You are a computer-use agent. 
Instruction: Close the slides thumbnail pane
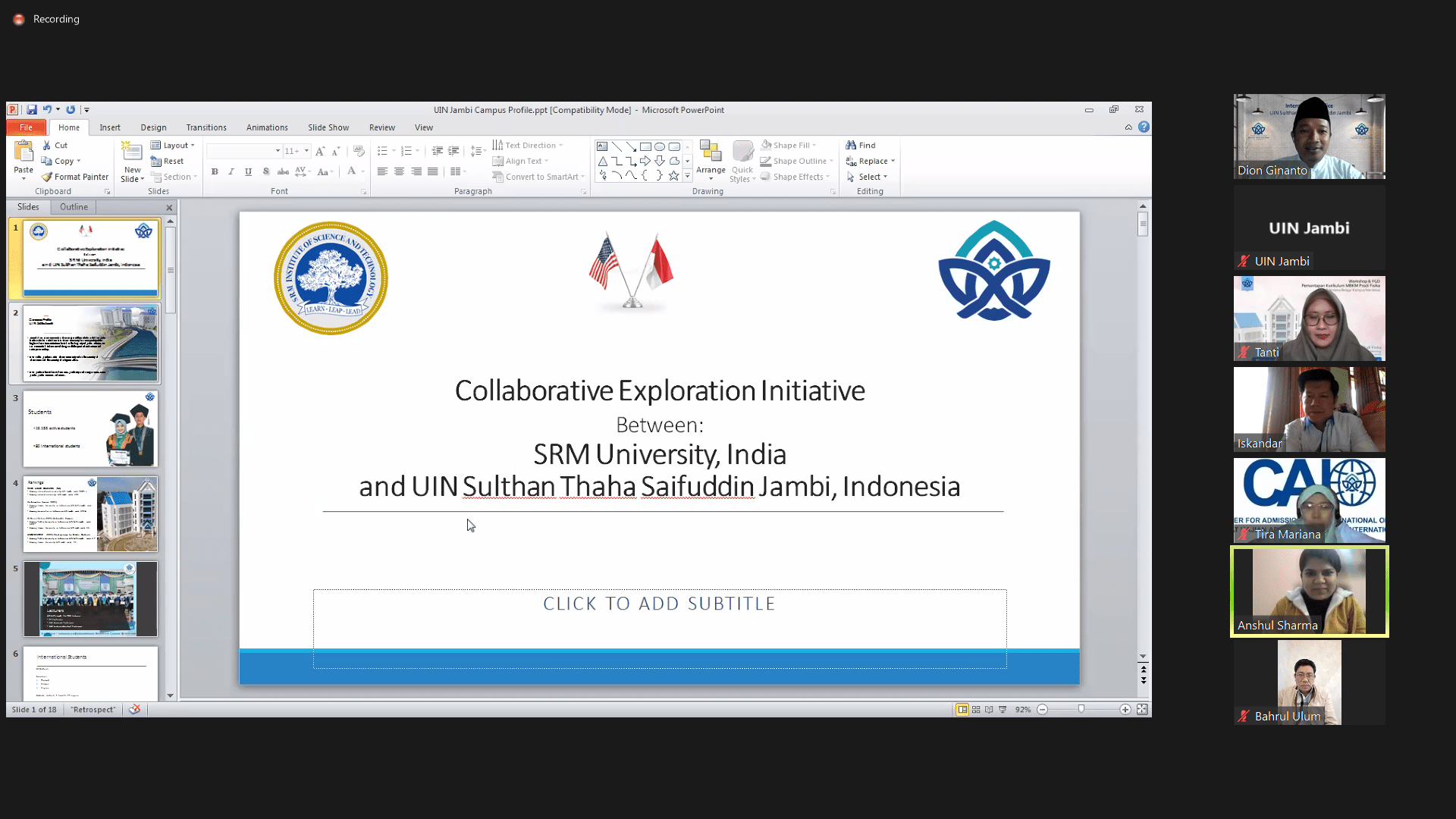pyautogui.click(x=169, y=208)
